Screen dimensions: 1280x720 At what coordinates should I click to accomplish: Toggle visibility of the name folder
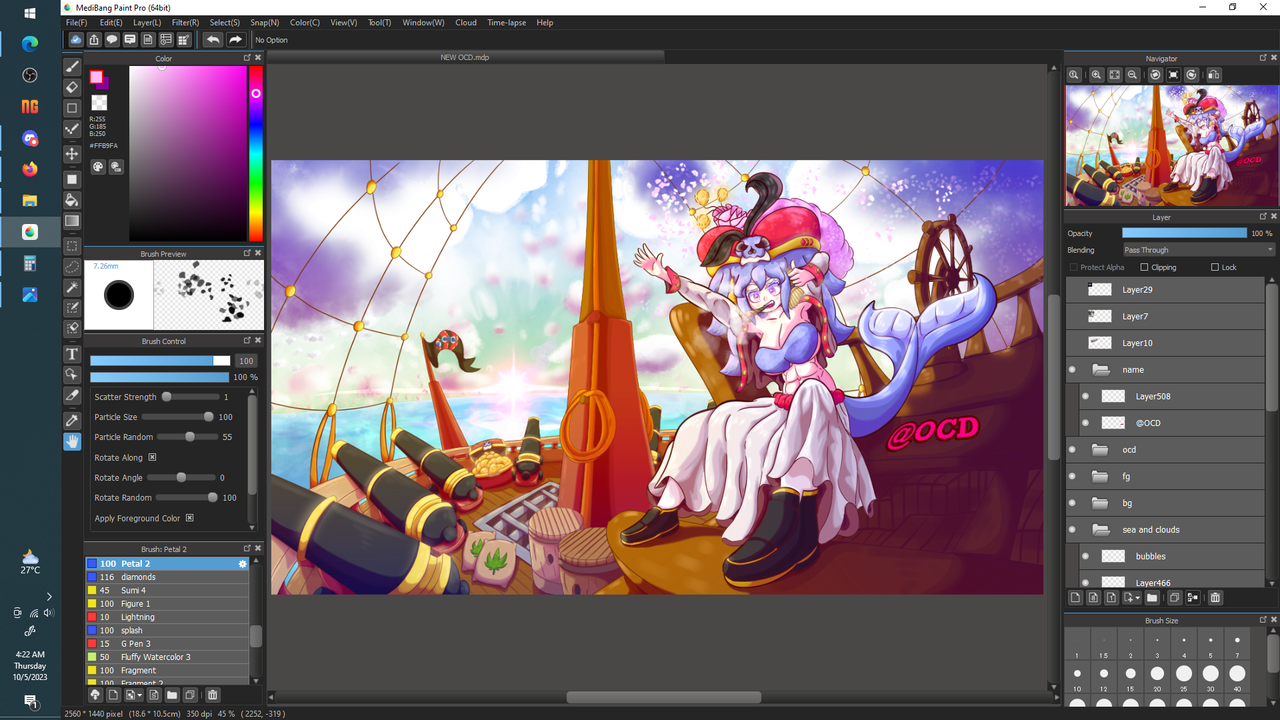point(1073,369)
